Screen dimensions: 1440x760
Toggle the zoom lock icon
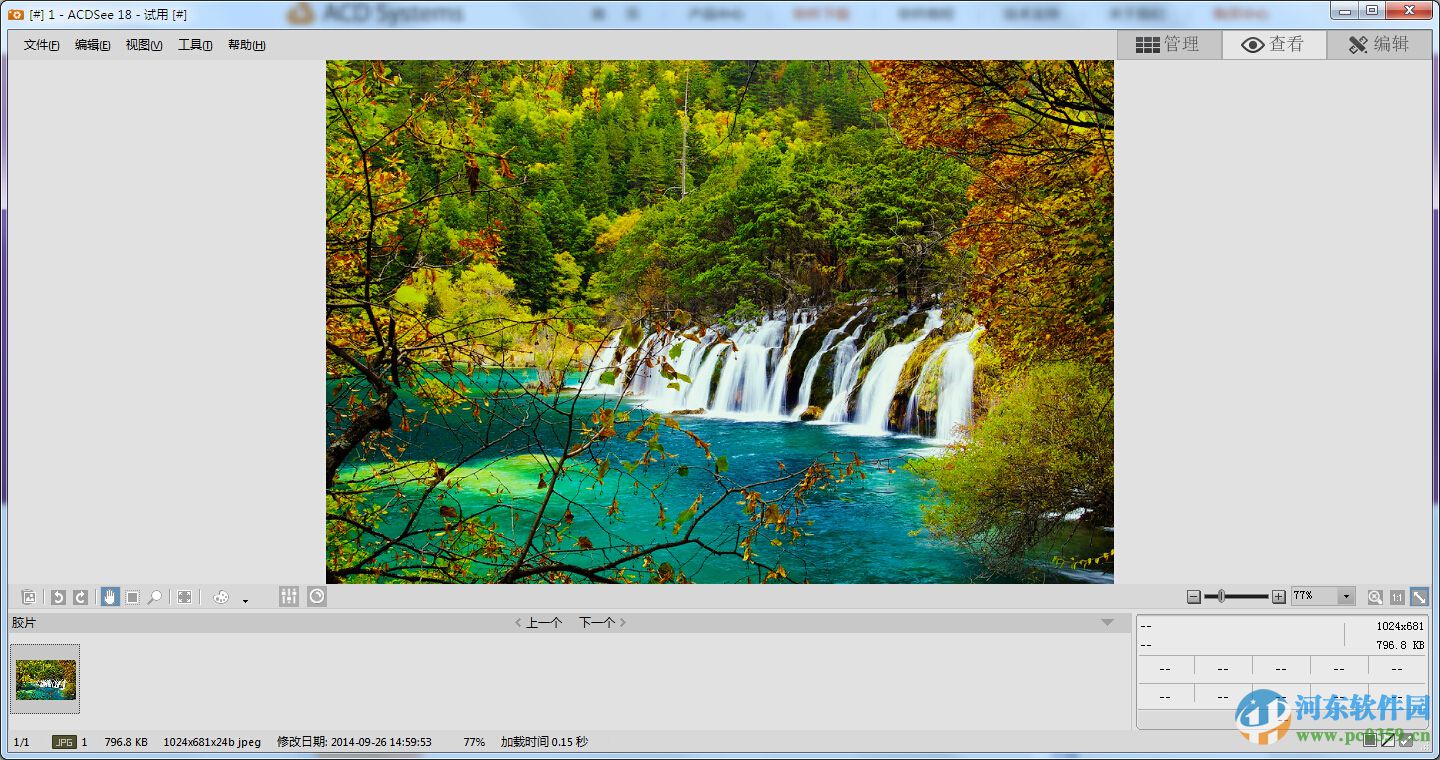[1375, 597]
